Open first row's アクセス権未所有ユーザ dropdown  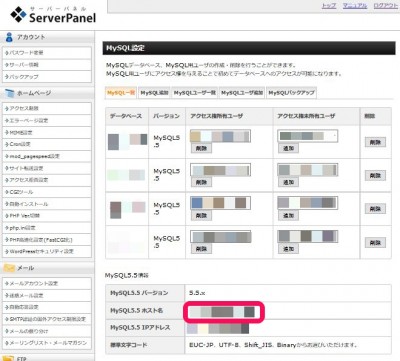tap(307, 136)
